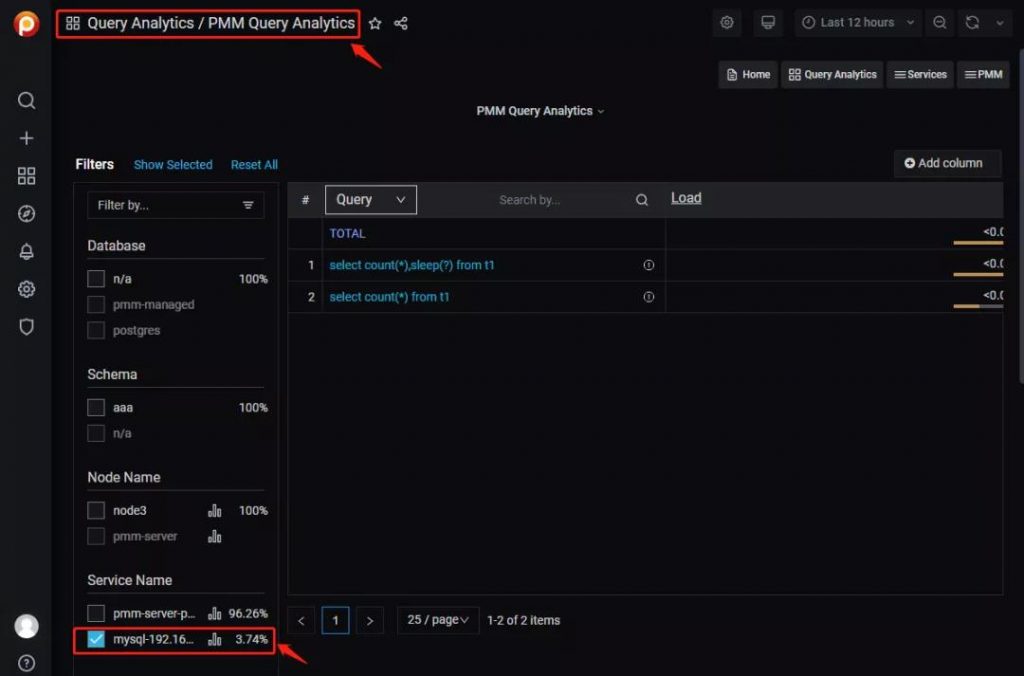Click Reset All filters link
This screenshot has width=1024, height=676.
click(254, 165)
